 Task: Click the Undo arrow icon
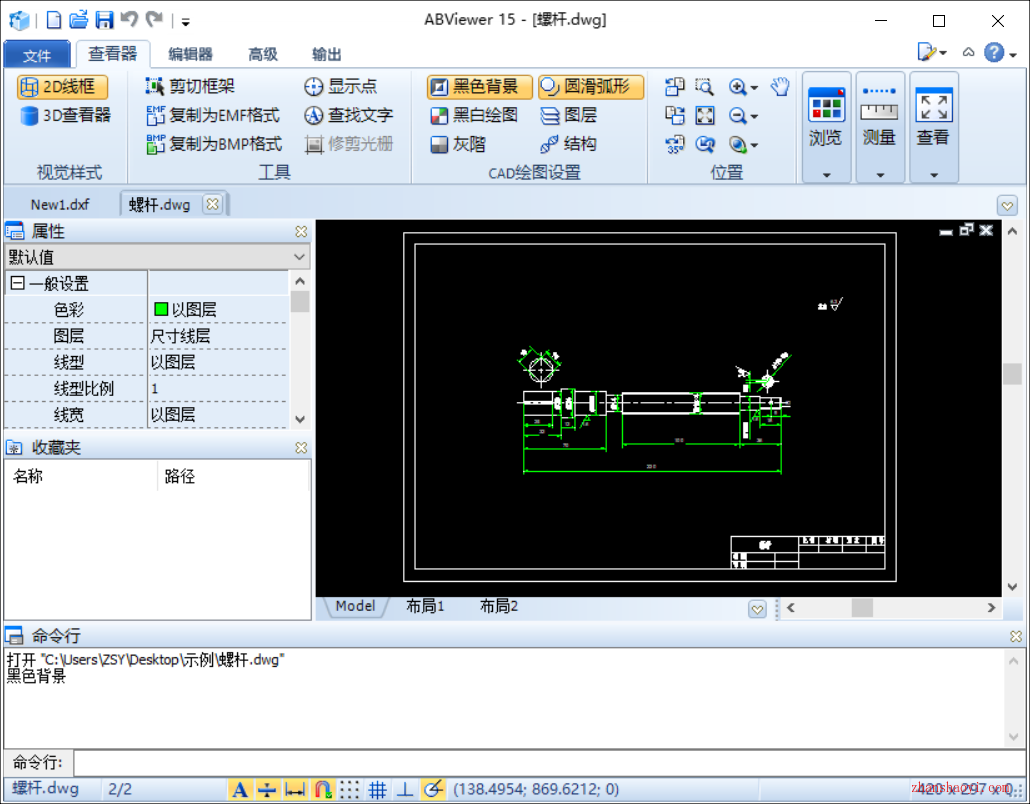click(129, 19)
